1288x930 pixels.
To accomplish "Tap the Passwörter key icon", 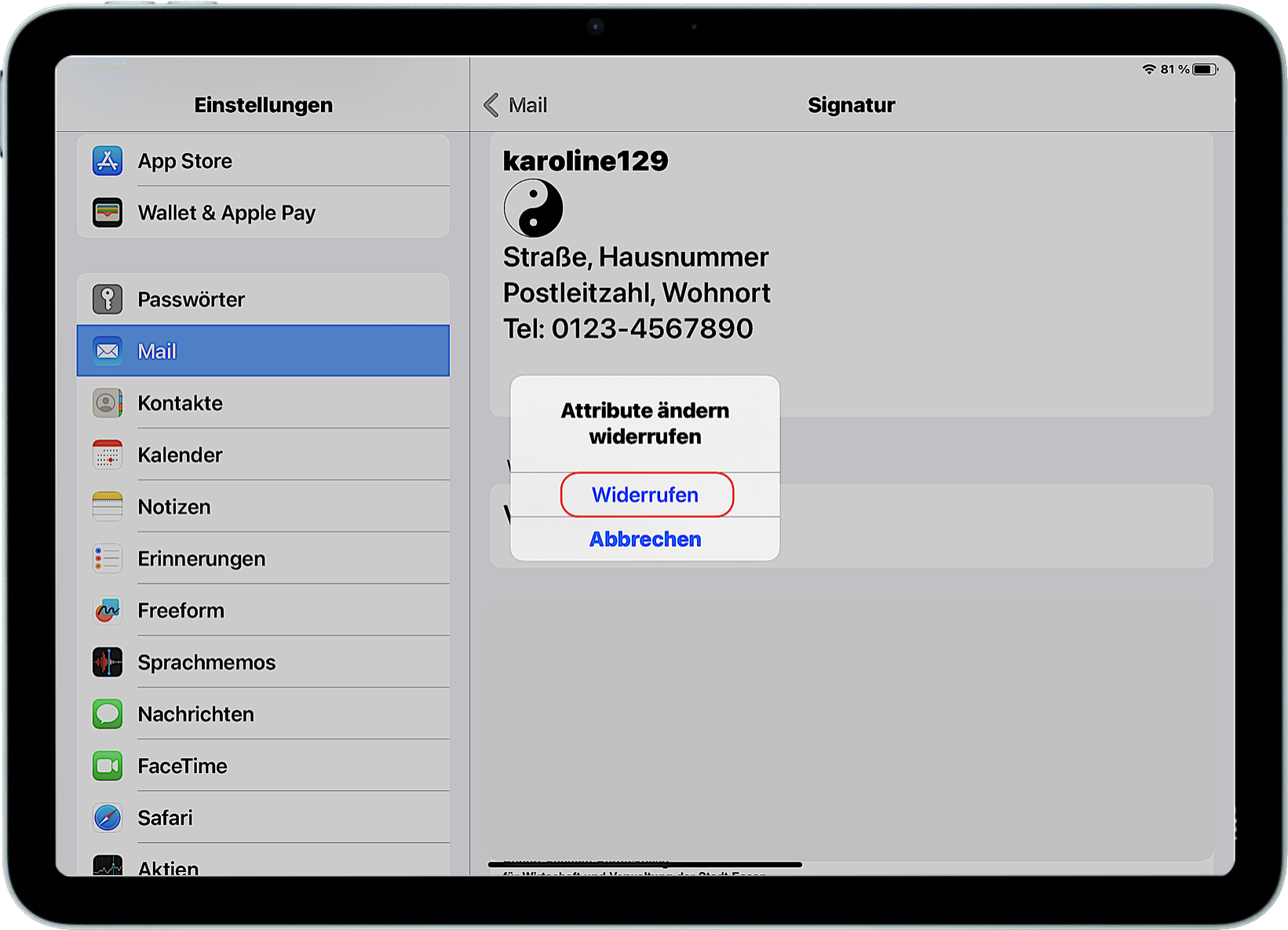I will [x=108, y=299].
